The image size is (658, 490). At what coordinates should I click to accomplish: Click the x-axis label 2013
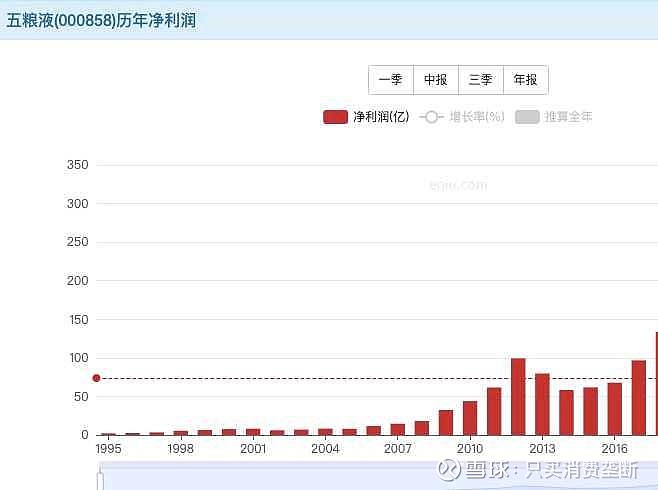click(542, 448)
